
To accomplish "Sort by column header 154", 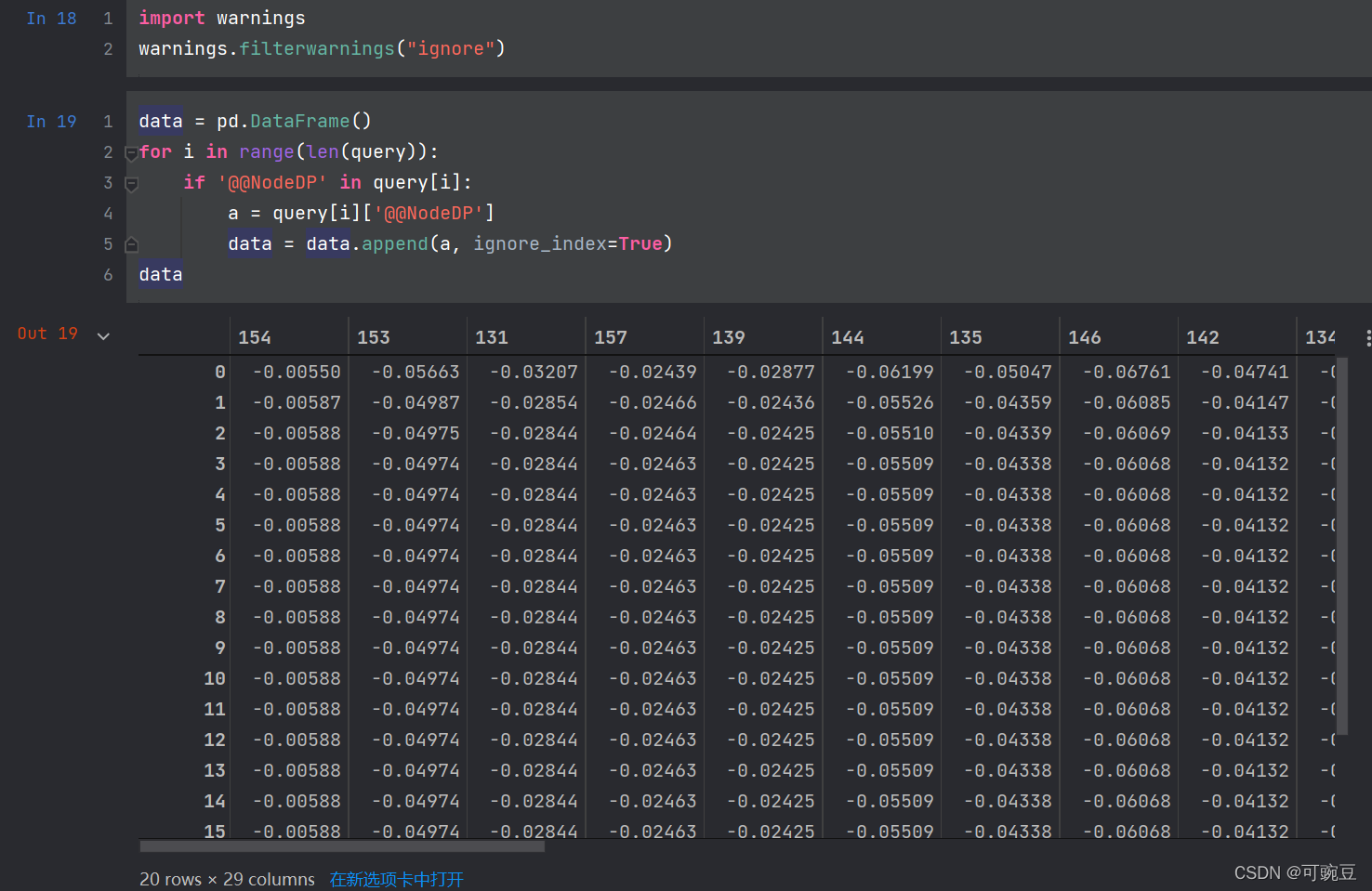I will click(255, 337).
